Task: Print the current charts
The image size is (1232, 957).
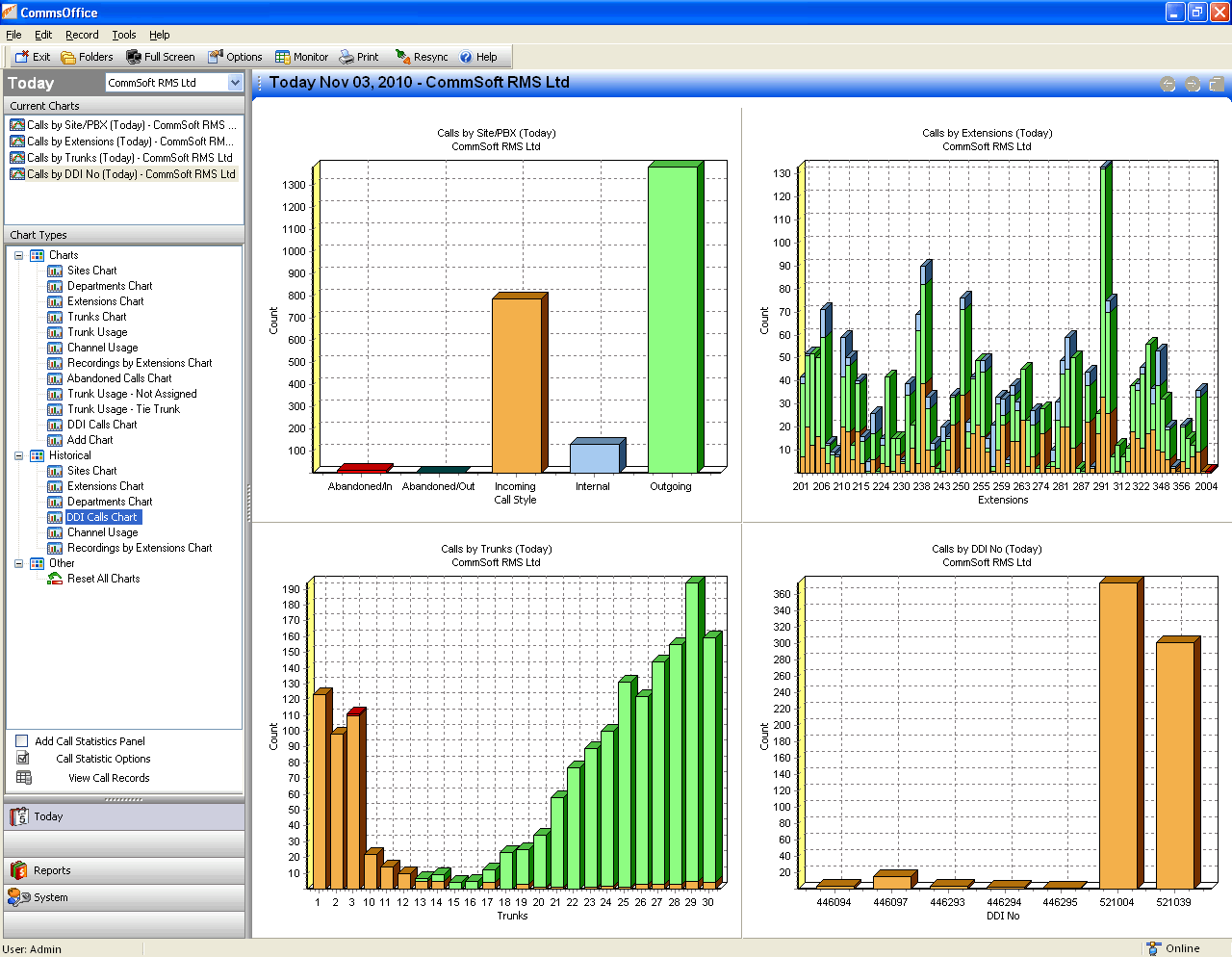Action: coord(358,57)
